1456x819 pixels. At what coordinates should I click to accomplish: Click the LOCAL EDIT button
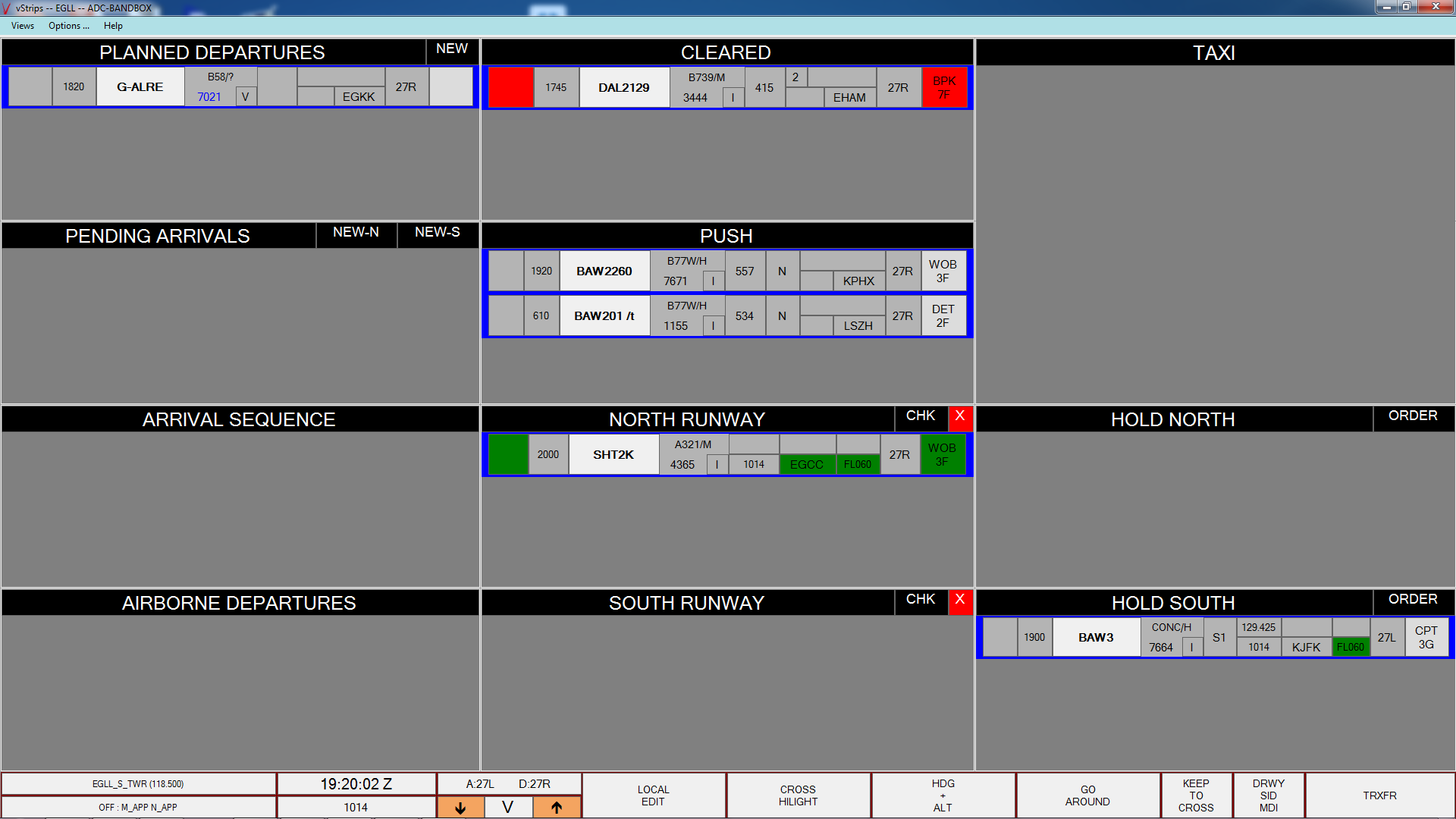pos(653,795)
